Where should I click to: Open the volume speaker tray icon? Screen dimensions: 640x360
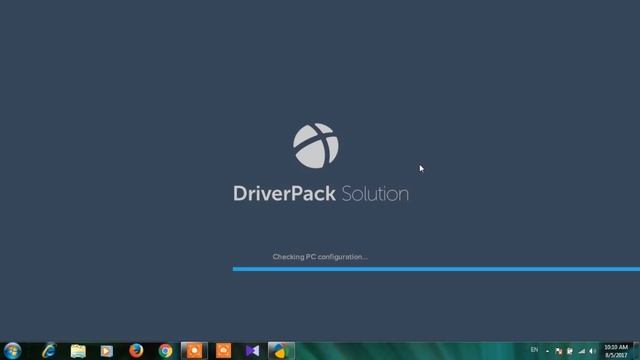click(592, 351)
